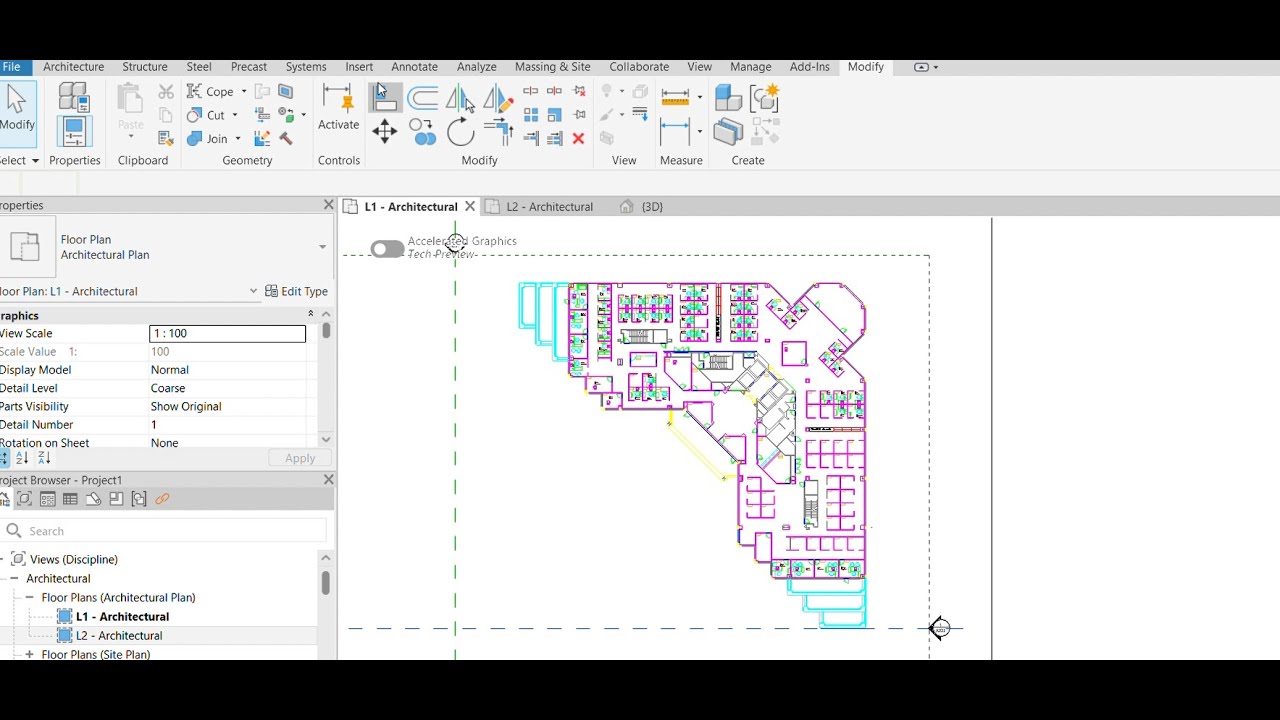Collapse the Graphics properties section
This screenshot has width=1280, height=720.
coord(310,314)
